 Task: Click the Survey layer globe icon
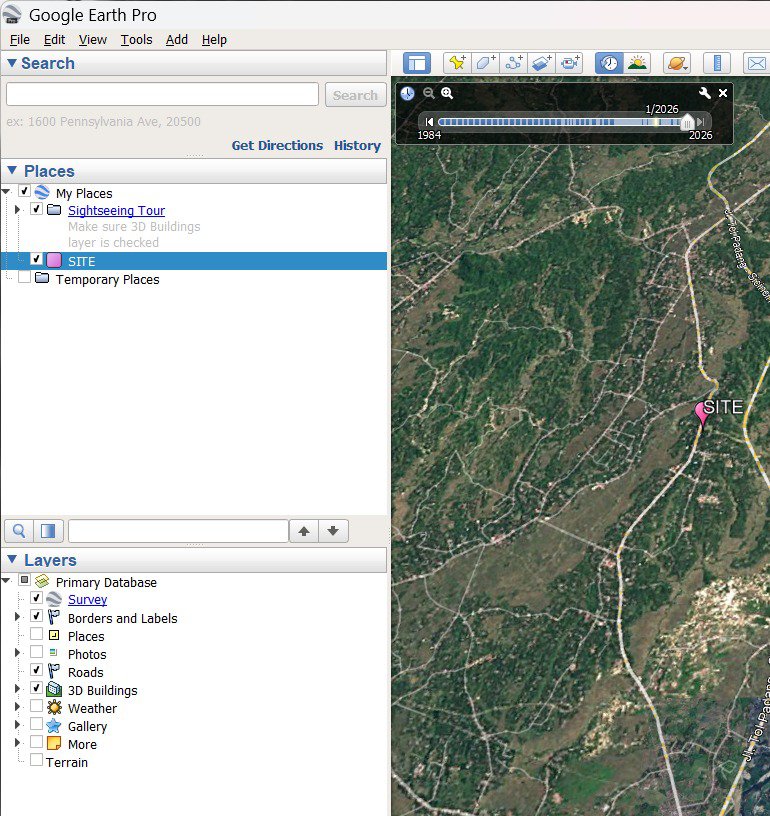(x=54, y=599)
